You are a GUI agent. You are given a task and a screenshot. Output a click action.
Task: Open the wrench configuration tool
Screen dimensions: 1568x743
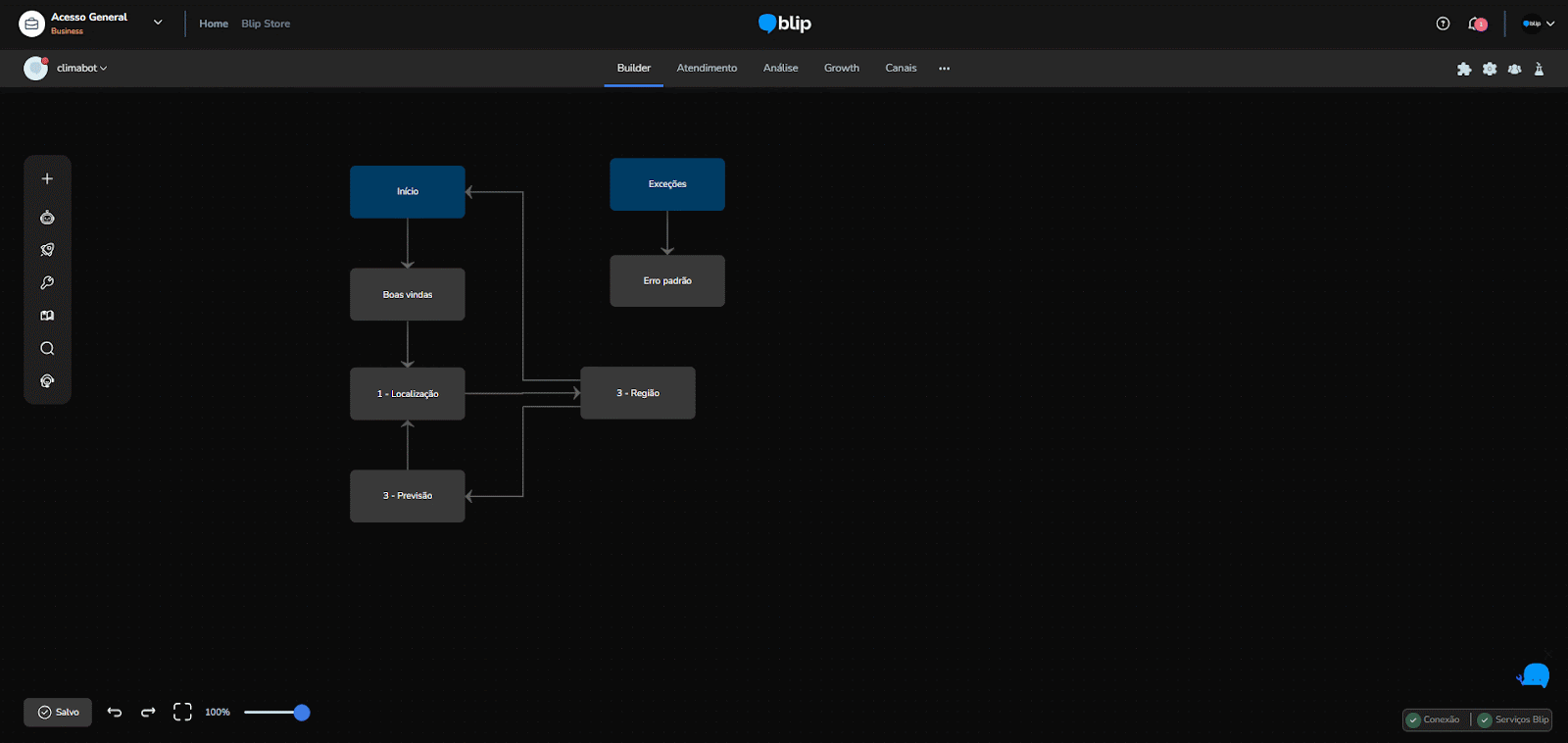pos(47,283)
